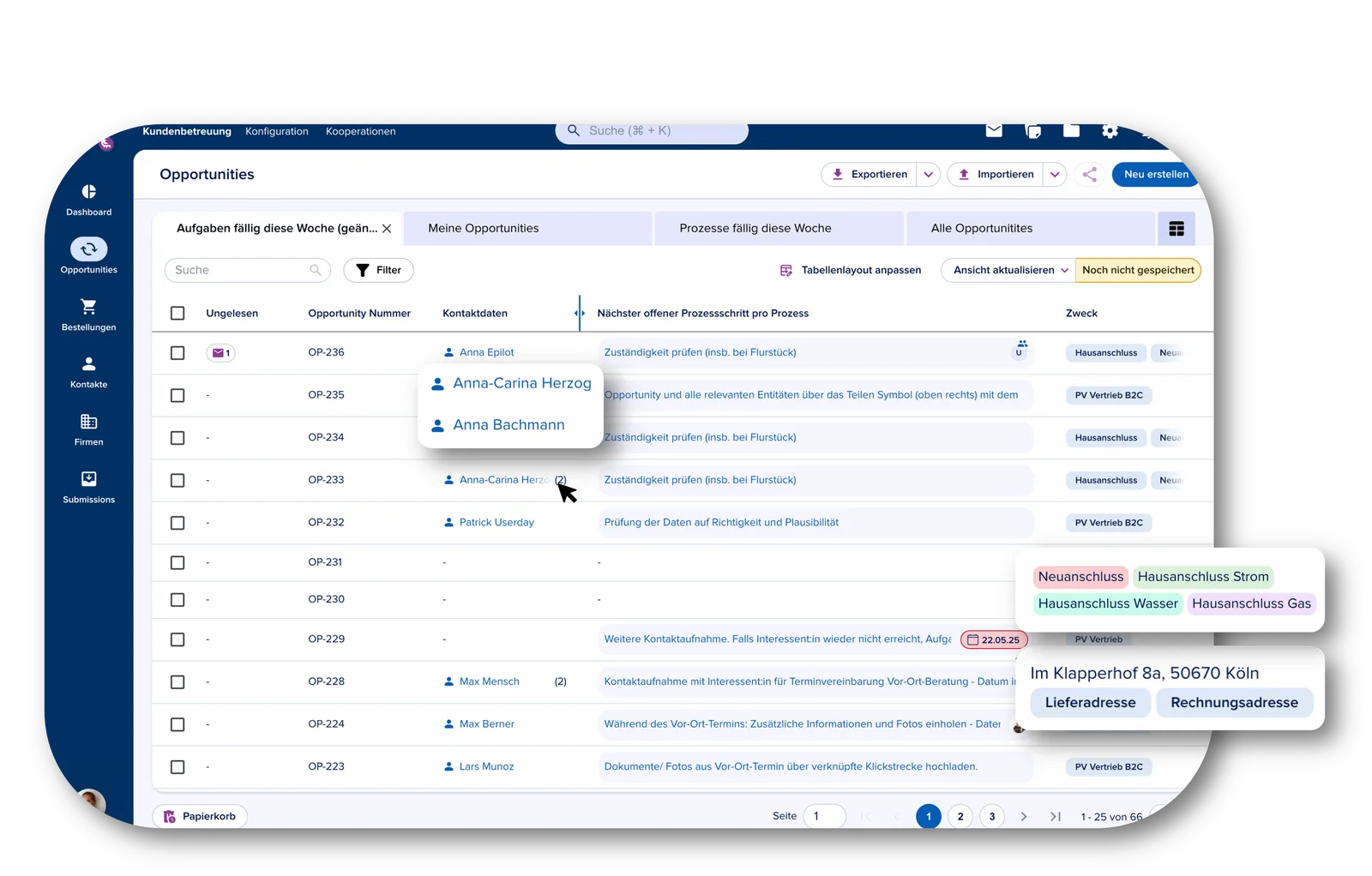Image resolution: width=1372 pixels, height=876 pixels.
Task: Open the Submissions sidebar icon
Action: 88,479
